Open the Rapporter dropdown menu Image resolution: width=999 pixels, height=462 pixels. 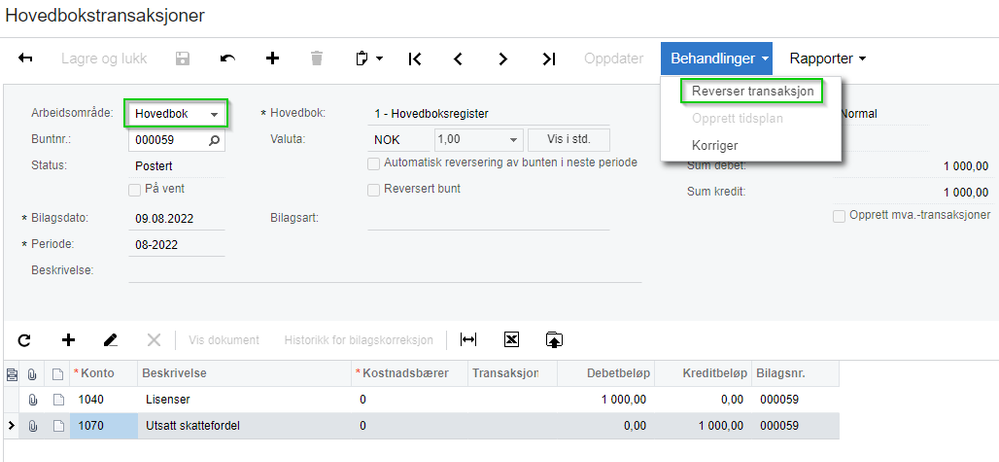(x=828, y=59)
